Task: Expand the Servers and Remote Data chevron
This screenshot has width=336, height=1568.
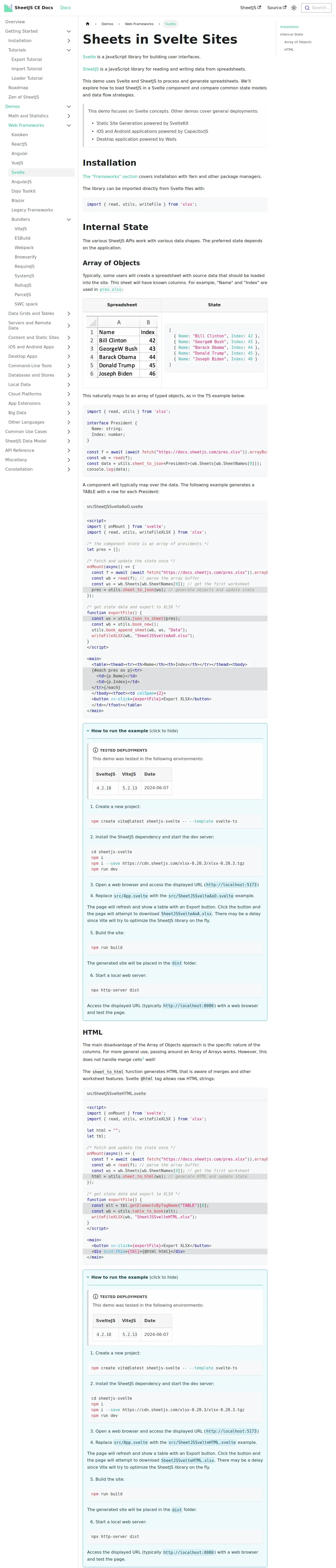Action: [68, 326]
